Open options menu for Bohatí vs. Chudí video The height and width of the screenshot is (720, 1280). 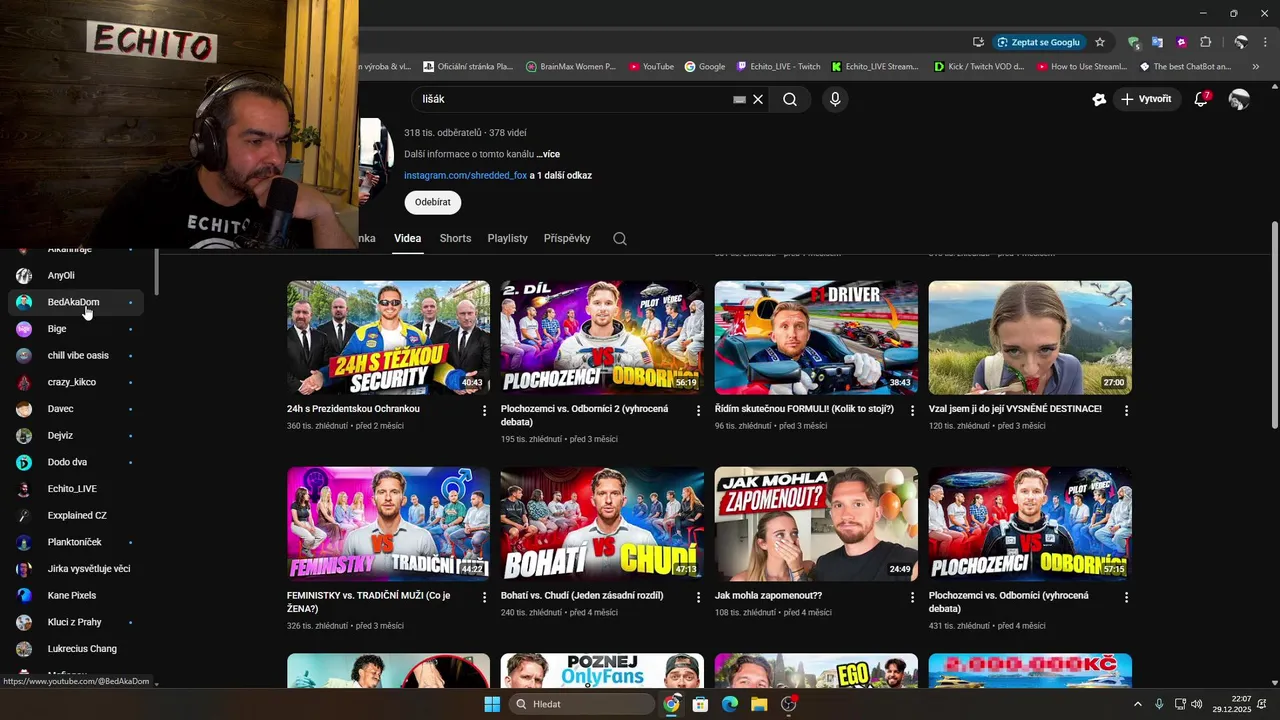(699, 597)
